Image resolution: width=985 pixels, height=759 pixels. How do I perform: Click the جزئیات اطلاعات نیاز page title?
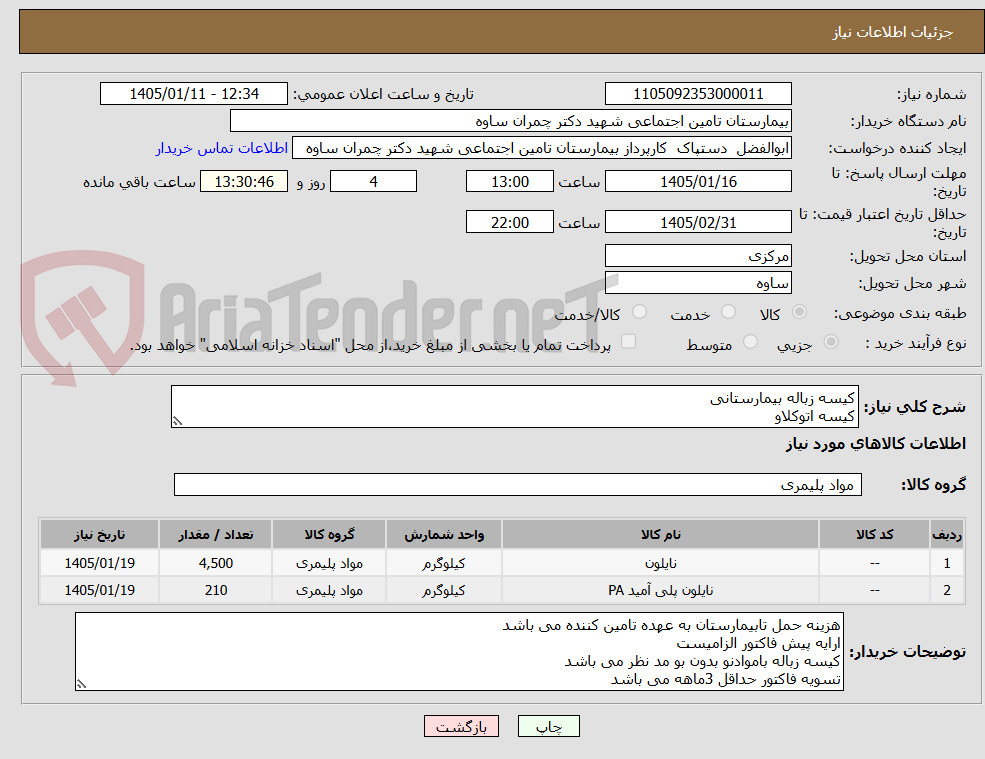coord(893,32)
